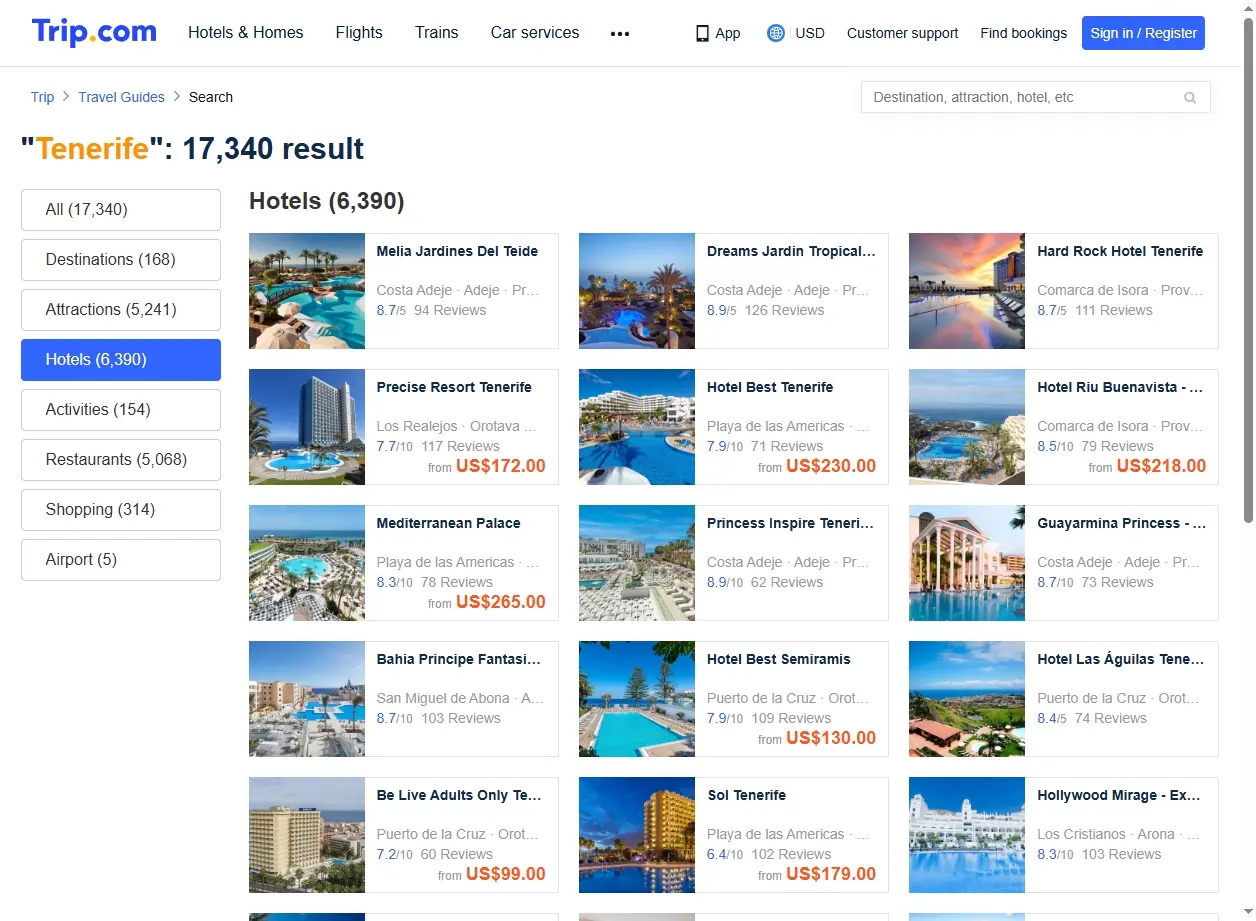Select the Destinations (168) filter

click(x=121, y=260)
